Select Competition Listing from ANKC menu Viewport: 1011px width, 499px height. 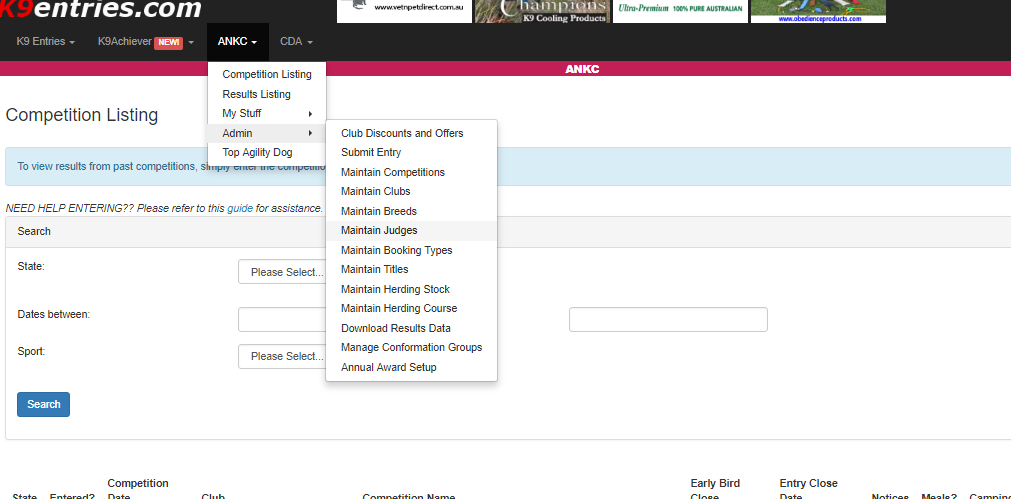point(267,75)
